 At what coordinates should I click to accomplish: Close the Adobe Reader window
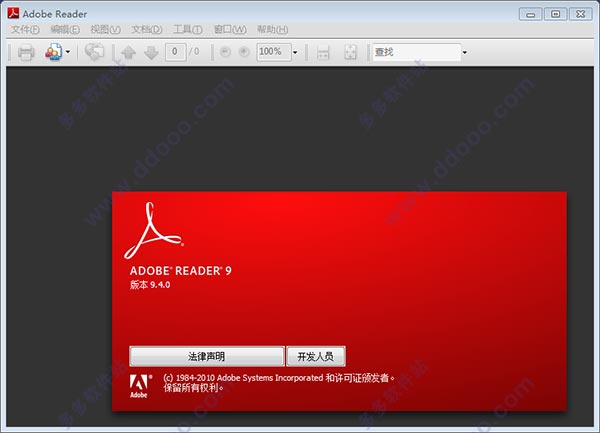(x=581, y=15)
